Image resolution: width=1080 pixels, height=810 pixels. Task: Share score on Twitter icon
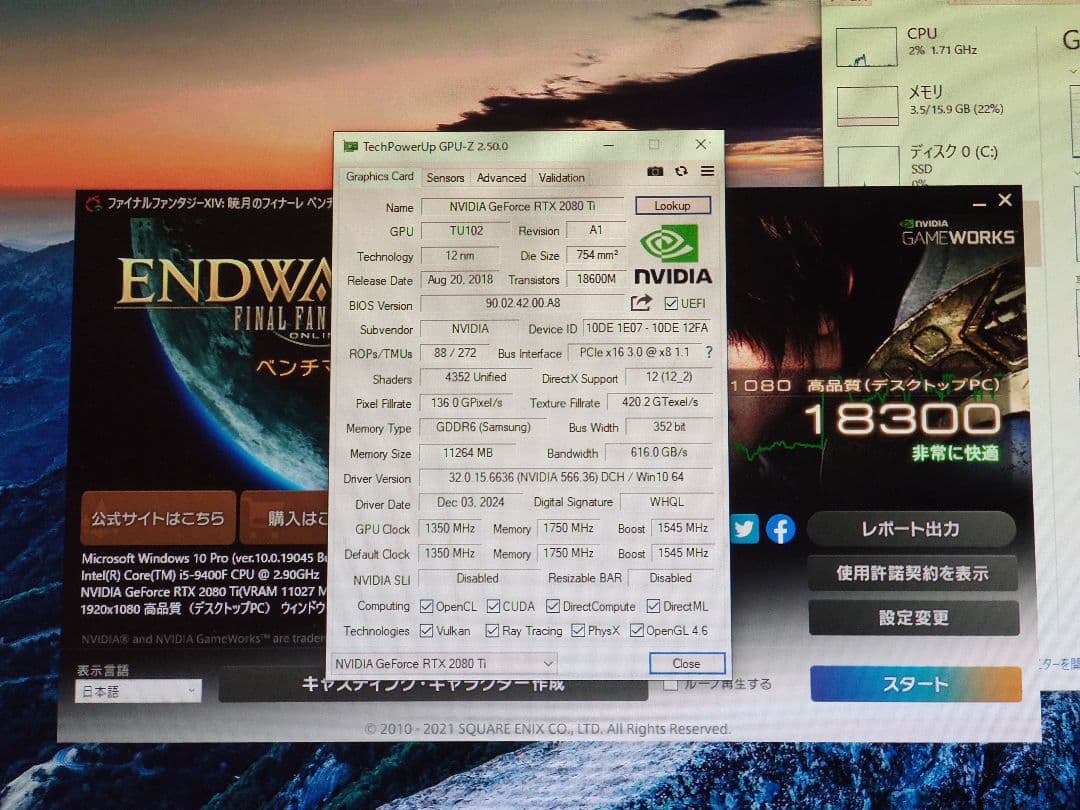(743, 529)
